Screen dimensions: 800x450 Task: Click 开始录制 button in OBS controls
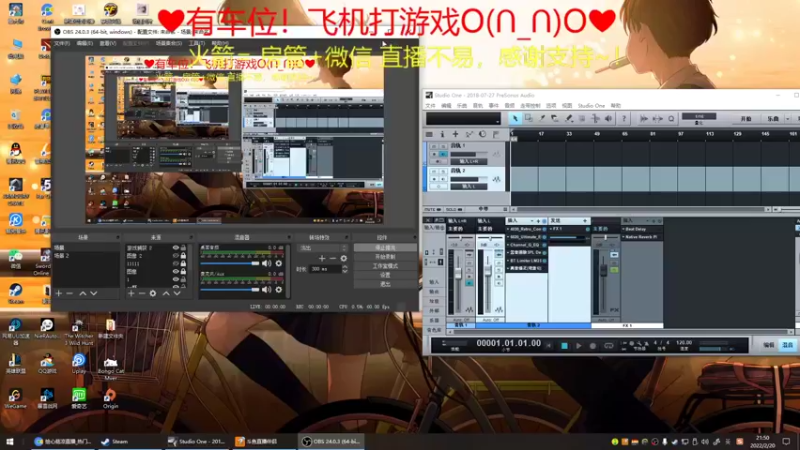(385, 257)
